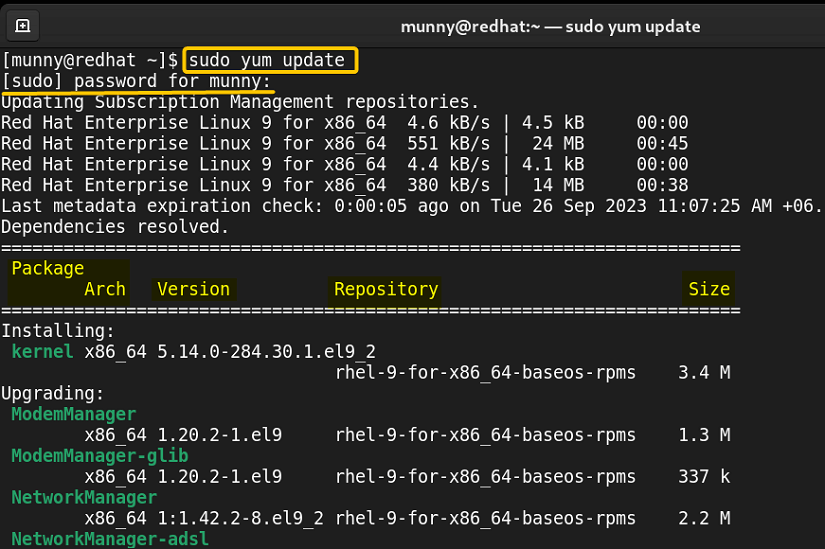Image resolution: width=825 pixels, height=549 pixels.
Task: Click the 'ModemManager' package name
Action: point(74,414)
